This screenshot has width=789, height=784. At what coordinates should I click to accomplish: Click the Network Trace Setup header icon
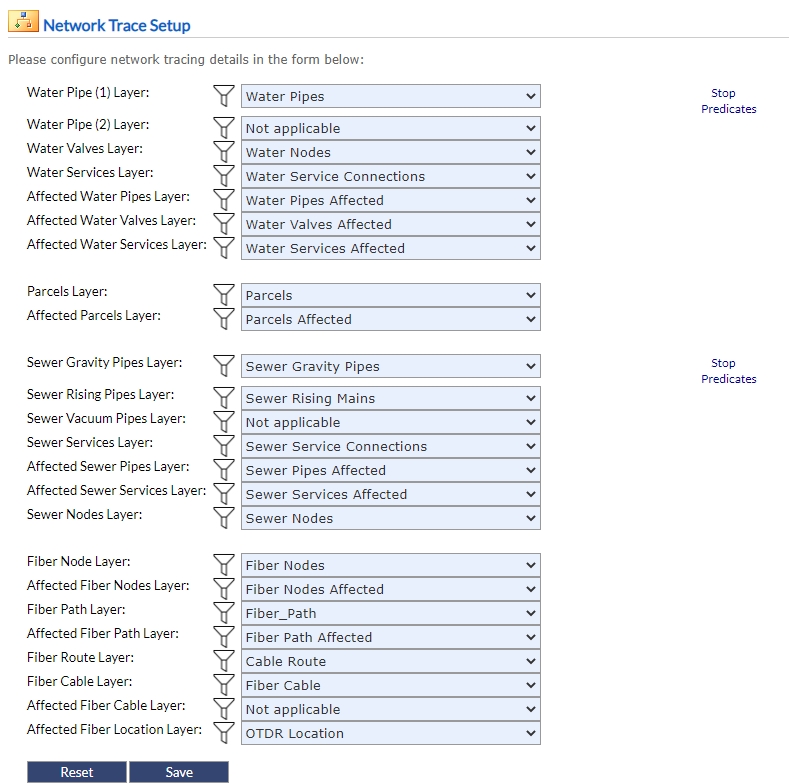pos(24,23)
